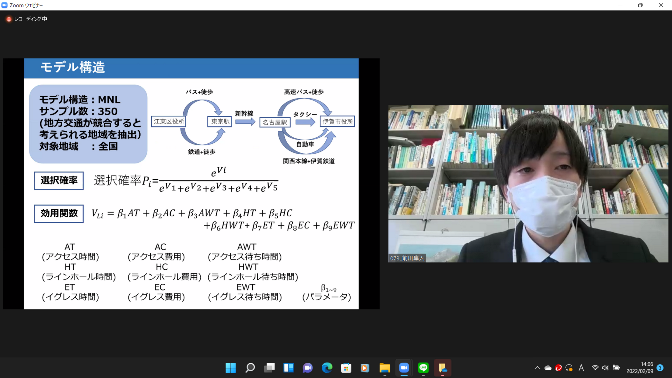Click the red recording indicator in Zoom
This screenshot has width=672, height=378.
9,19
